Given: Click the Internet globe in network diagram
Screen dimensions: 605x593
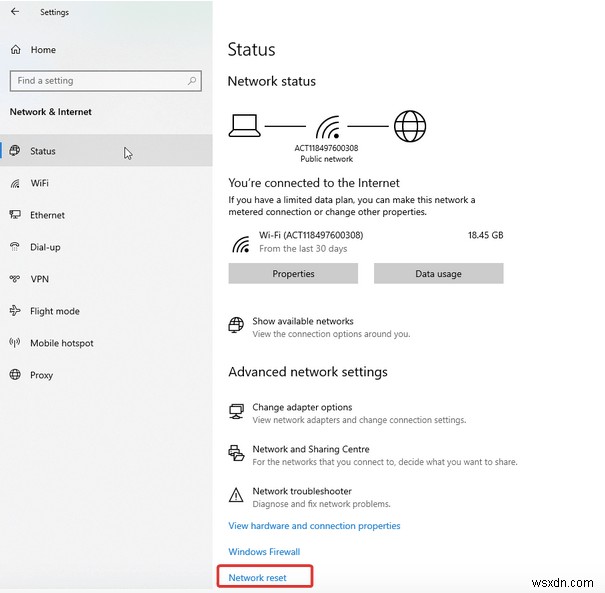Looking at the screenshot, I should coord(410,126).
